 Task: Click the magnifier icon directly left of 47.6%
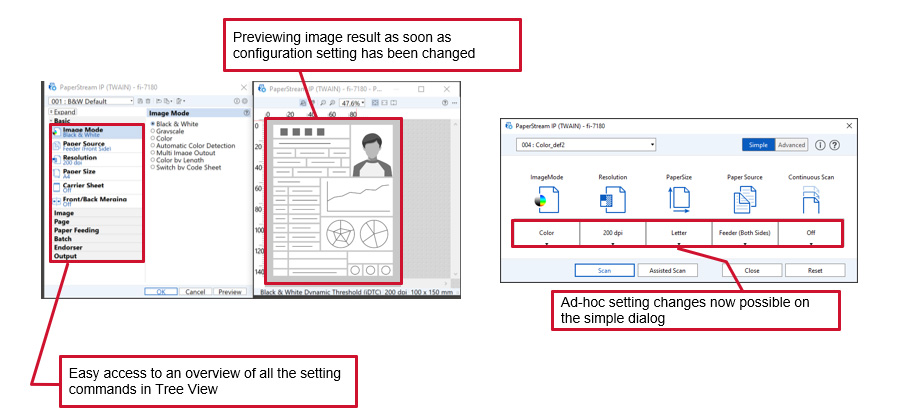tap(334, 103)
